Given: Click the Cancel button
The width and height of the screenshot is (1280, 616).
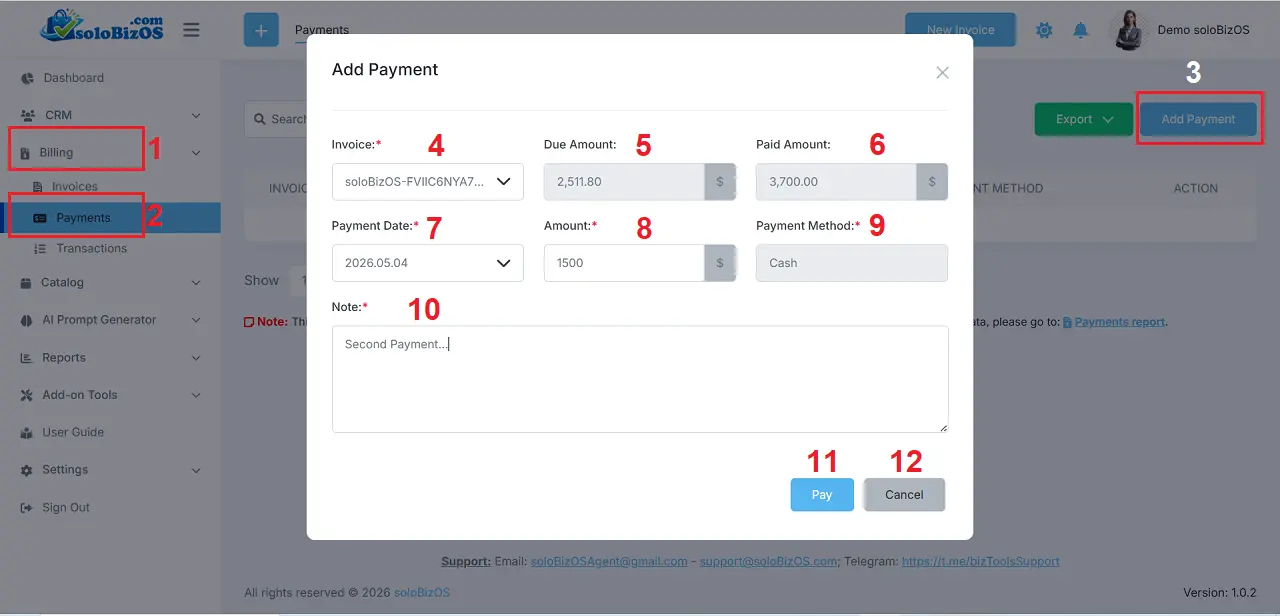Looking at the screenshot, I should [904, 495].
